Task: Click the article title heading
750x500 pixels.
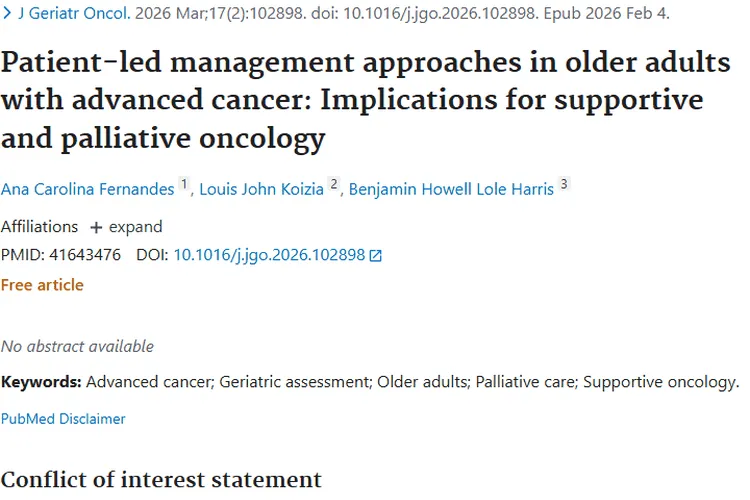Action: tap(365, 100)
